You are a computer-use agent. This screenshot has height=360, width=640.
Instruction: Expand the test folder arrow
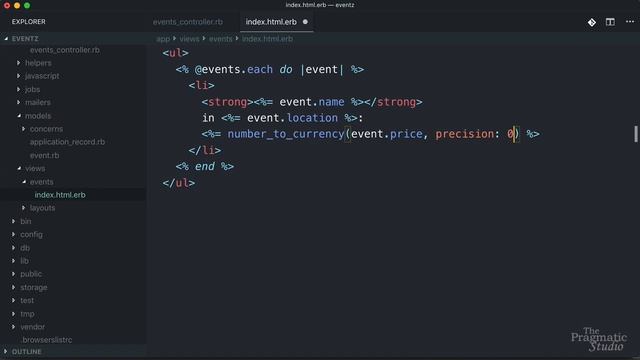(x=13, y=300)
